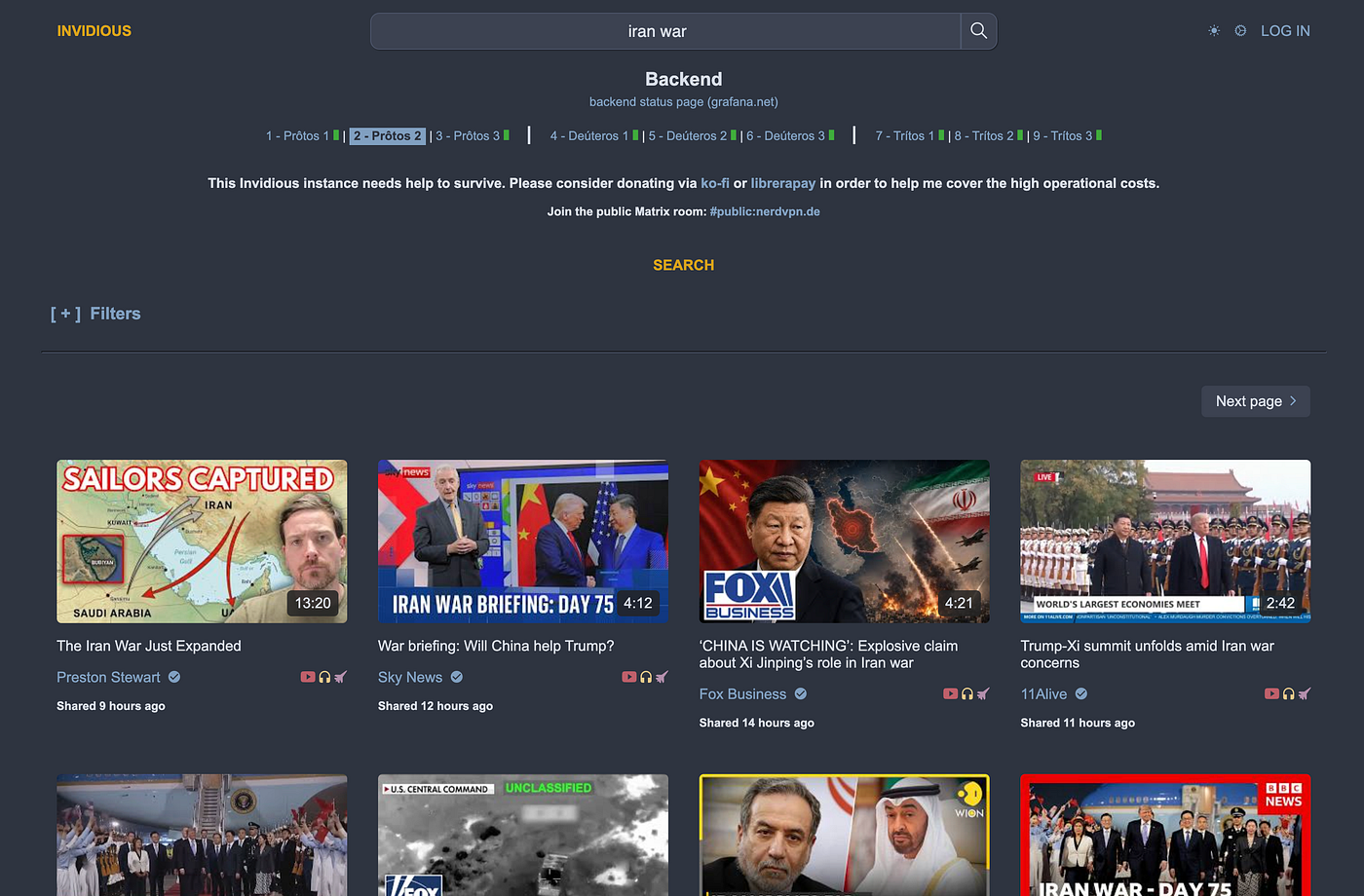Click the plane instance-switch icon on Fox Business card
The width and height of the screenshot is (1364, 896).
(983, 693)
